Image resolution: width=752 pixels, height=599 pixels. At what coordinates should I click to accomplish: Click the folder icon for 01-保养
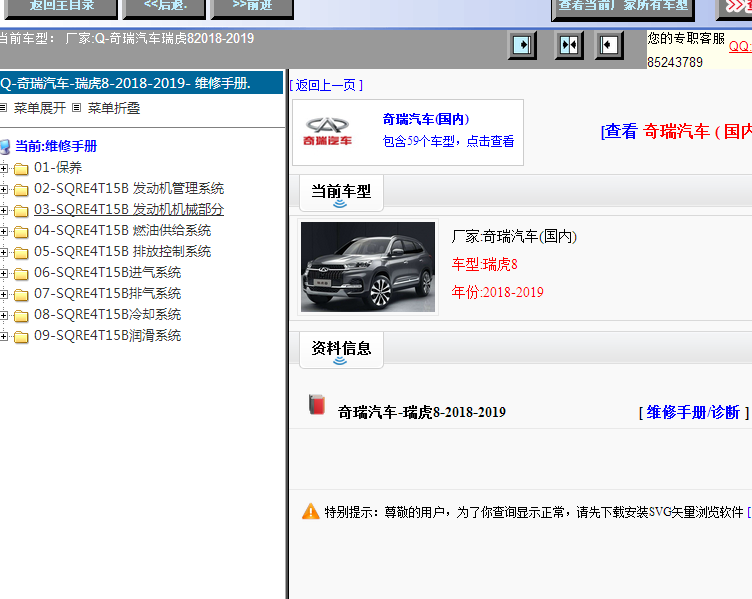[x=21, y=168]
